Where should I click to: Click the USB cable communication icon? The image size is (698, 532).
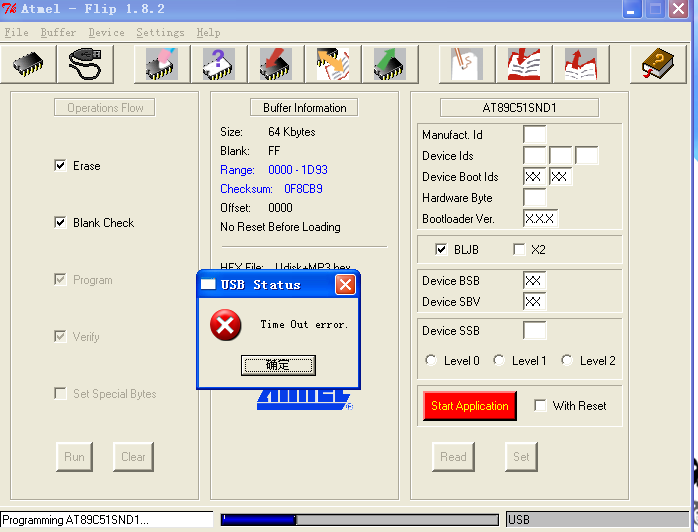pos(85,64)
